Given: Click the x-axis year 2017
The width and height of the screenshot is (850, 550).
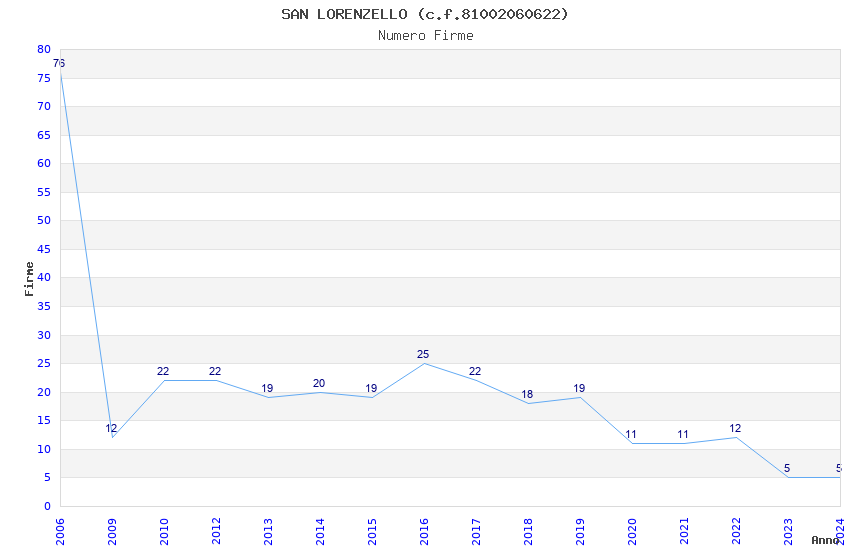Looking at the screenshot, I should (476, 532).
